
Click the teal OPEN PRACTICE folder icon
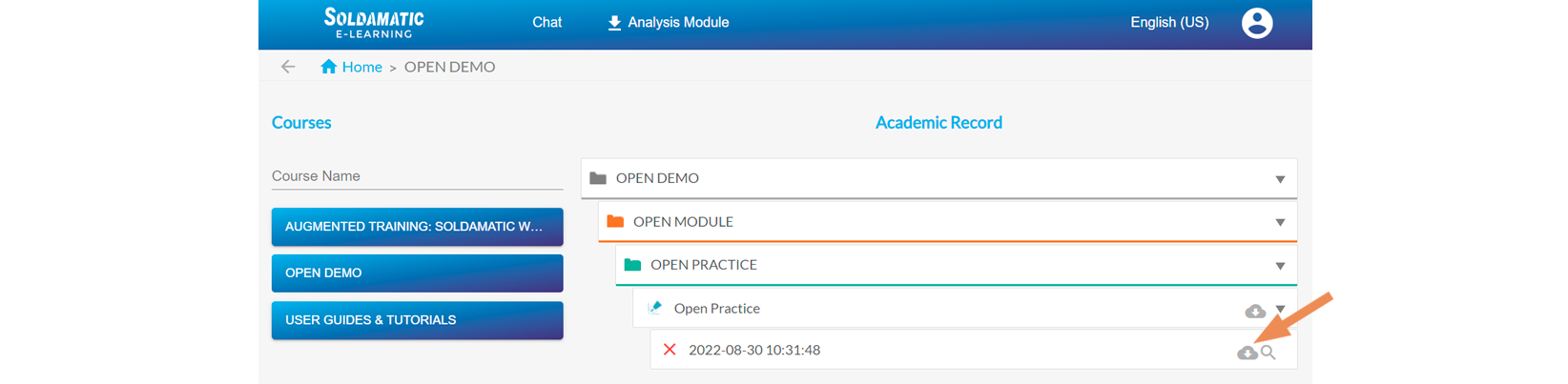coord(632,265)
